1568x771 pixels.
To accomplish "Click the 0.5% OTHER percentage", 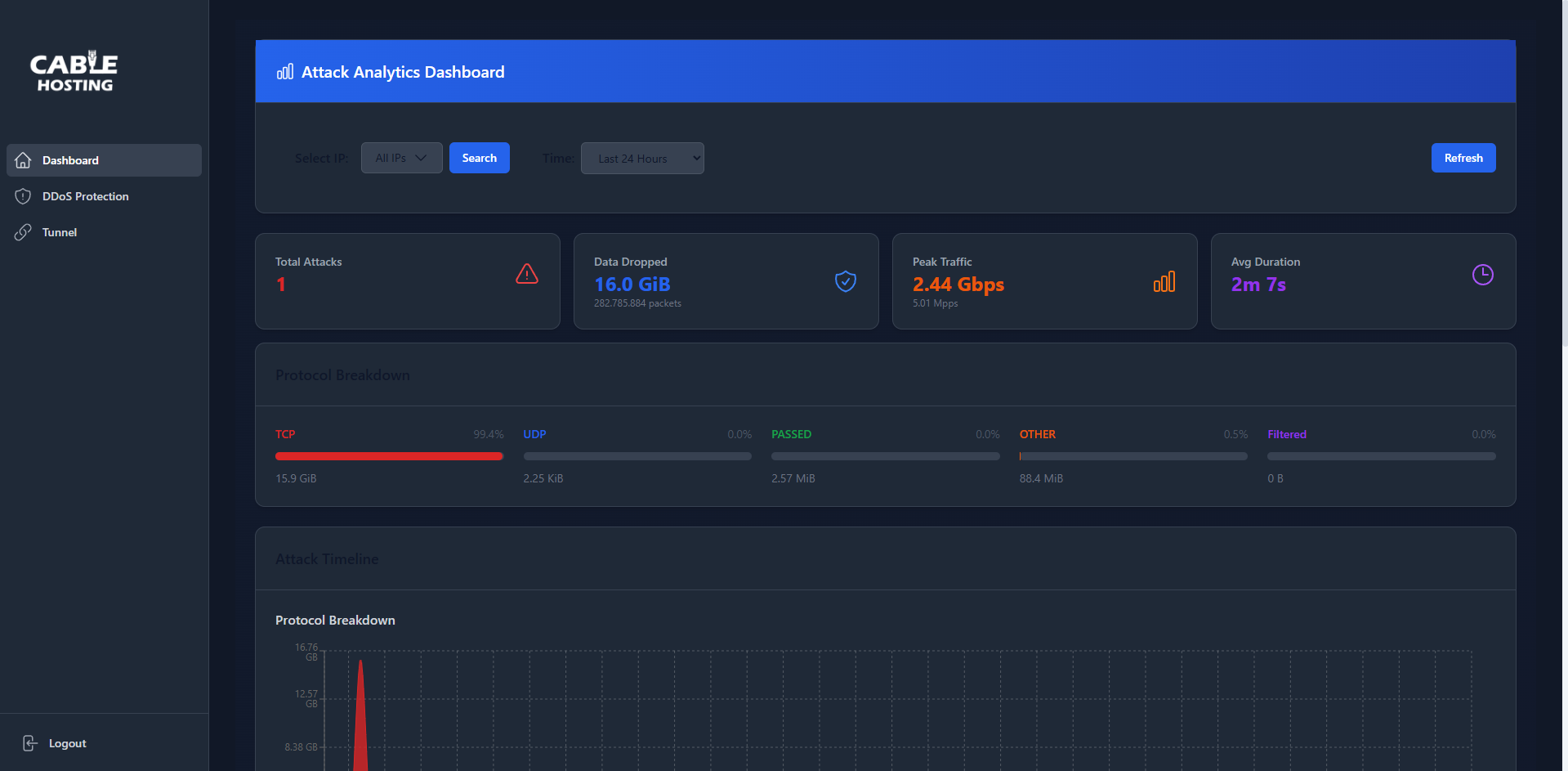I will point(1235,434).
